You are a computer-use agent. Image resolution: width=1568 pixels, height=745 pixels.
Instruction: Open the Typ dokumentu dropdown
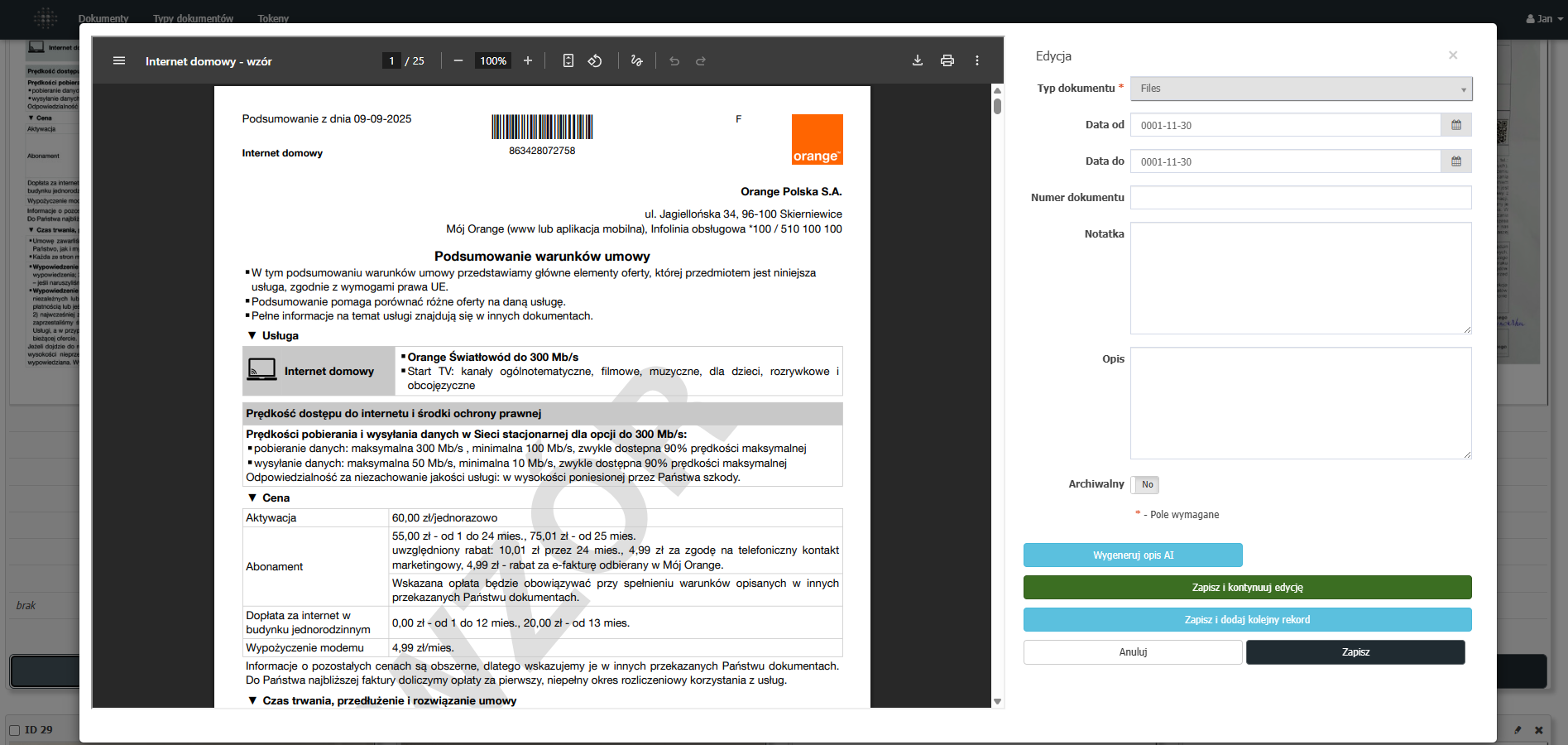click(x=1301, y=89)
